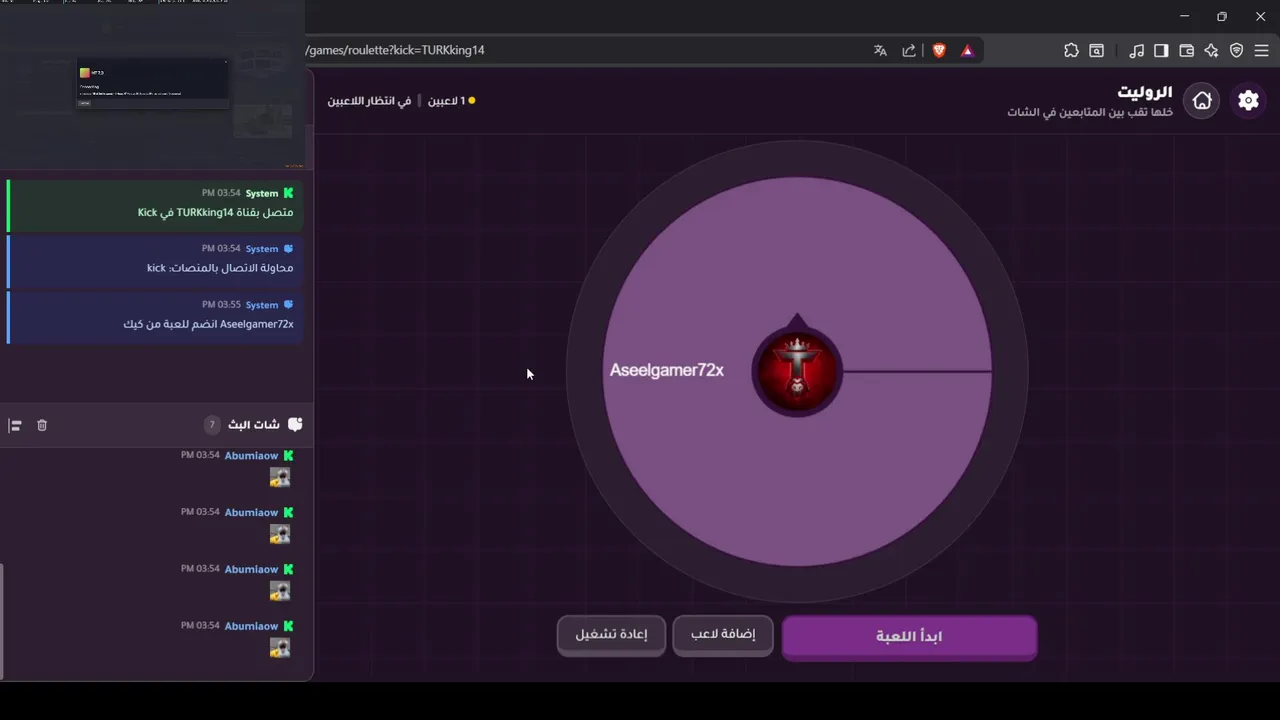The width and height of the screenshot is (1280, 720).
Task: Click the chat layout icon beside trash
Action: [x=15, y=425]
